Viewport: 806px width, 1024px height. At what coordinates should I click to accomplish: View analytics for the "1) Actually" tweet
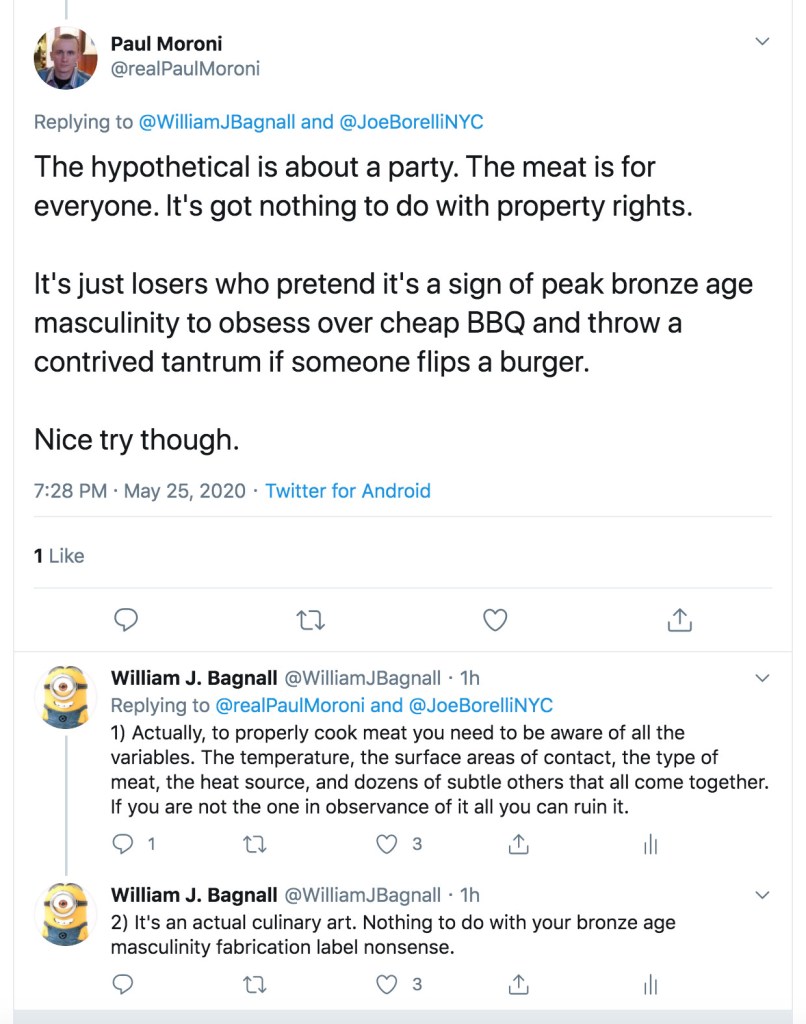coord(650,845)
